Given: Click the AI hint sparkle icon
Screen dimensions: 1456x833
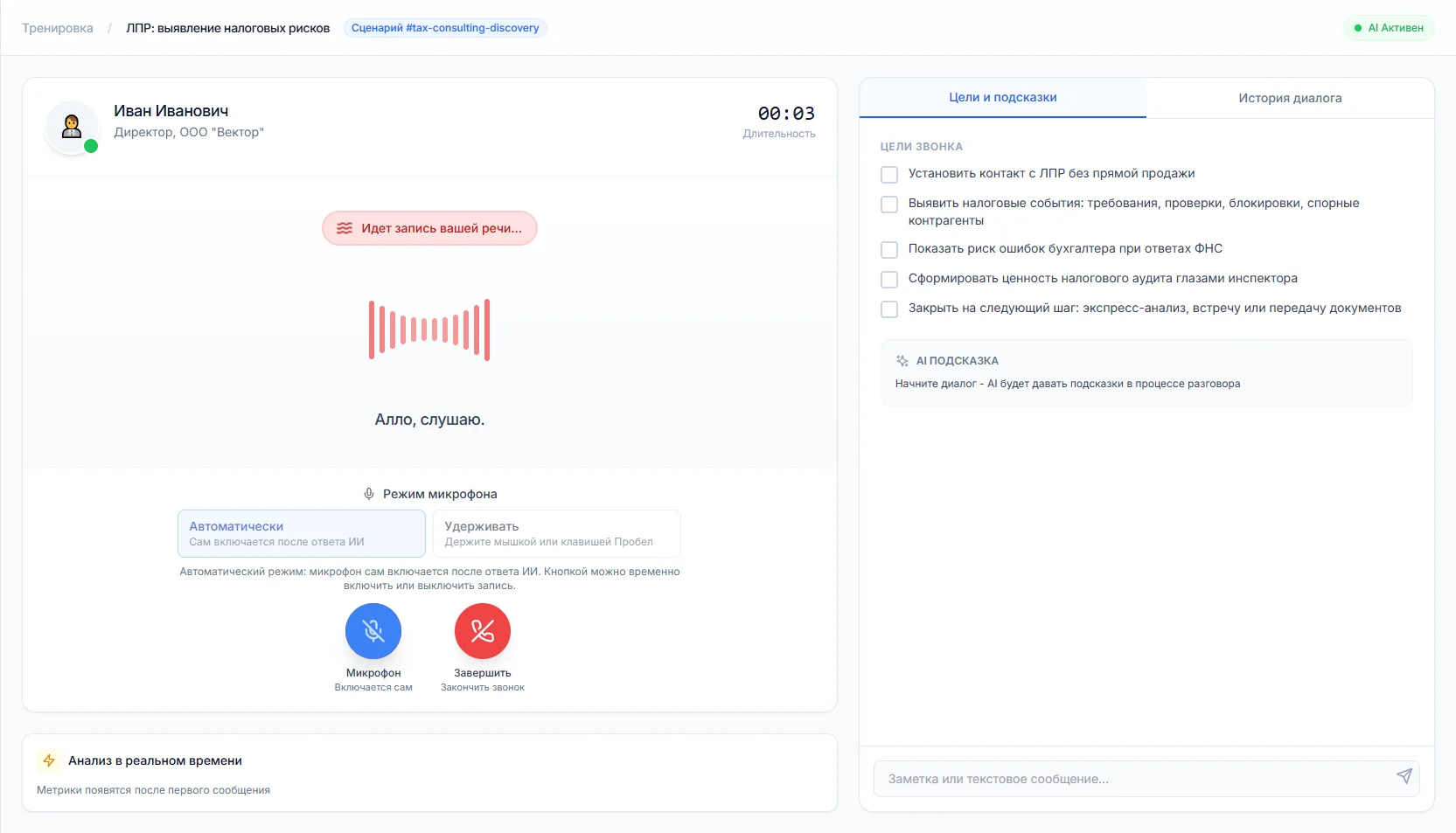Looking at the screenshot, I should point(902,361).
